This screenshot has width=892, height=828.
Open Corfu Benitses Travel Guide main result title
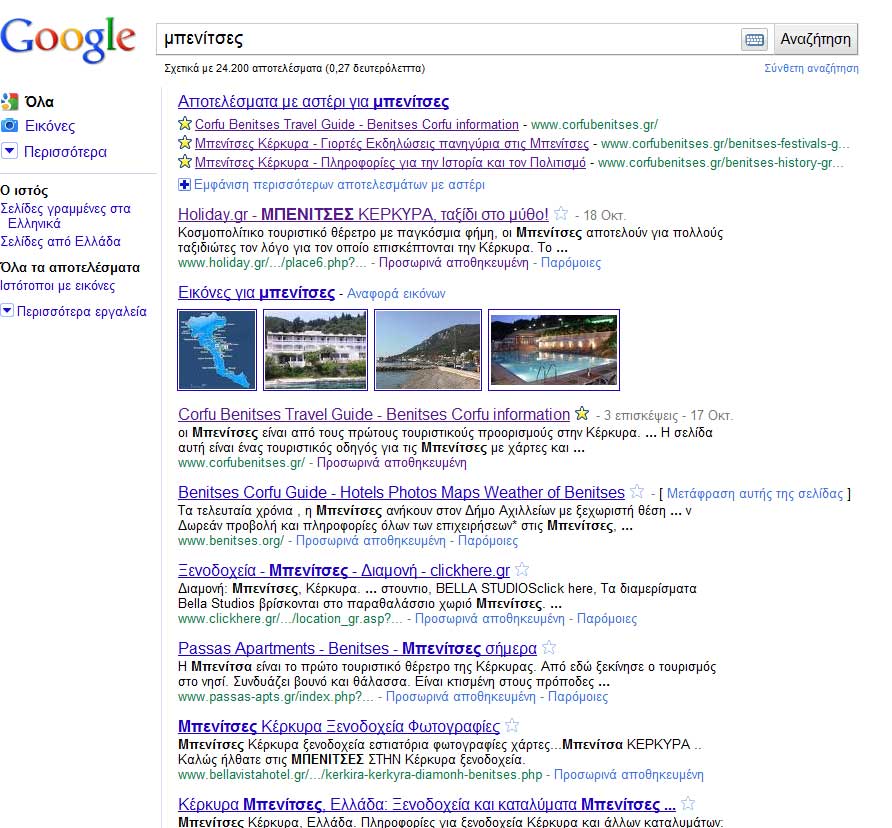point(374,414)
